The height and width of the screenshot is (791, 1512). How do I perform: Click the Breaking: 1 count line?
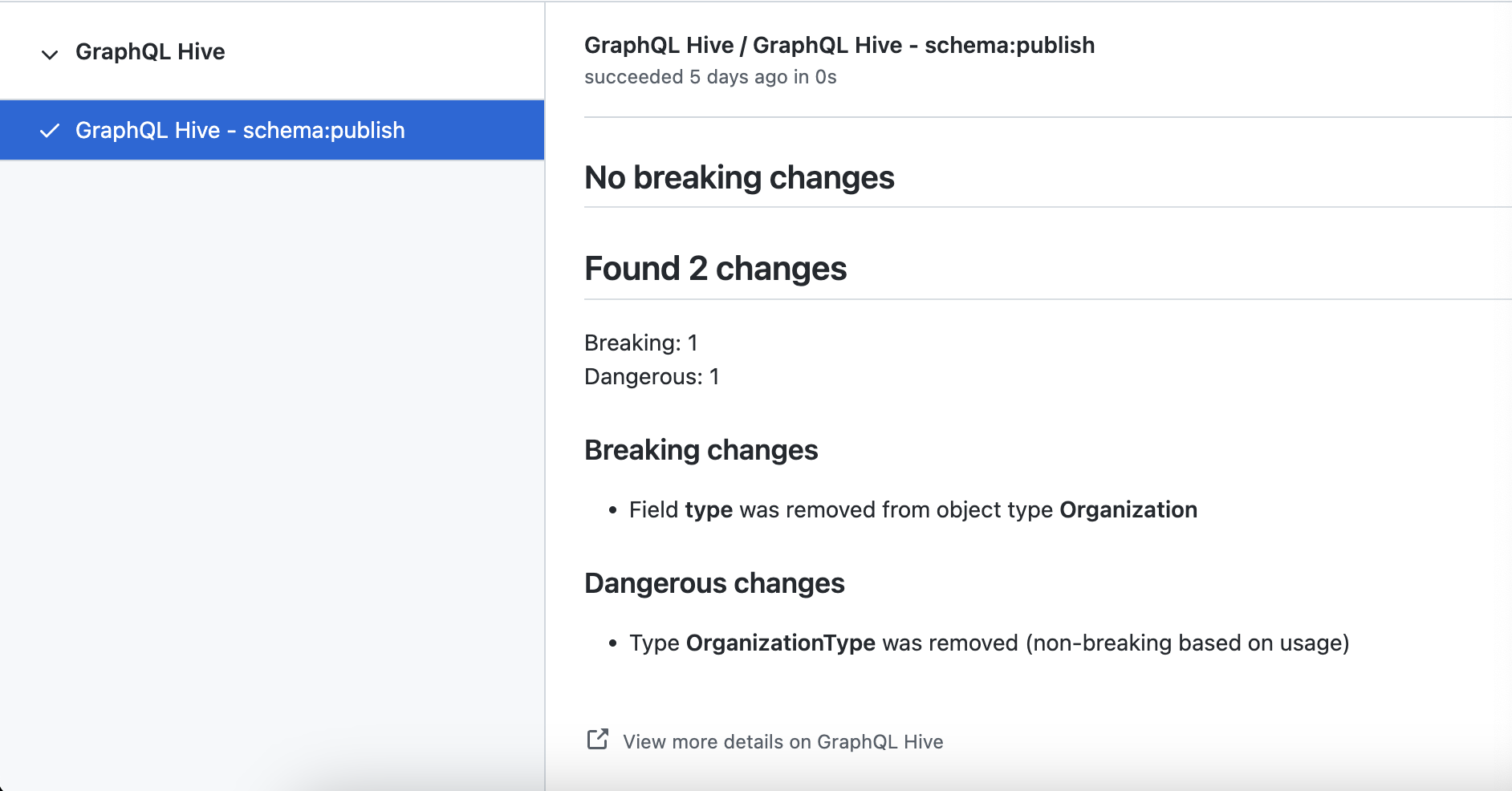641,343
